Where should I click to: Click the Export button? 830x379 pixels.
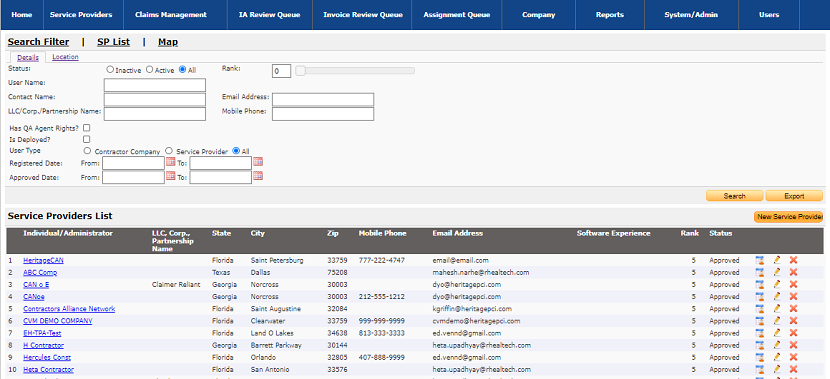tap(794, 196)
